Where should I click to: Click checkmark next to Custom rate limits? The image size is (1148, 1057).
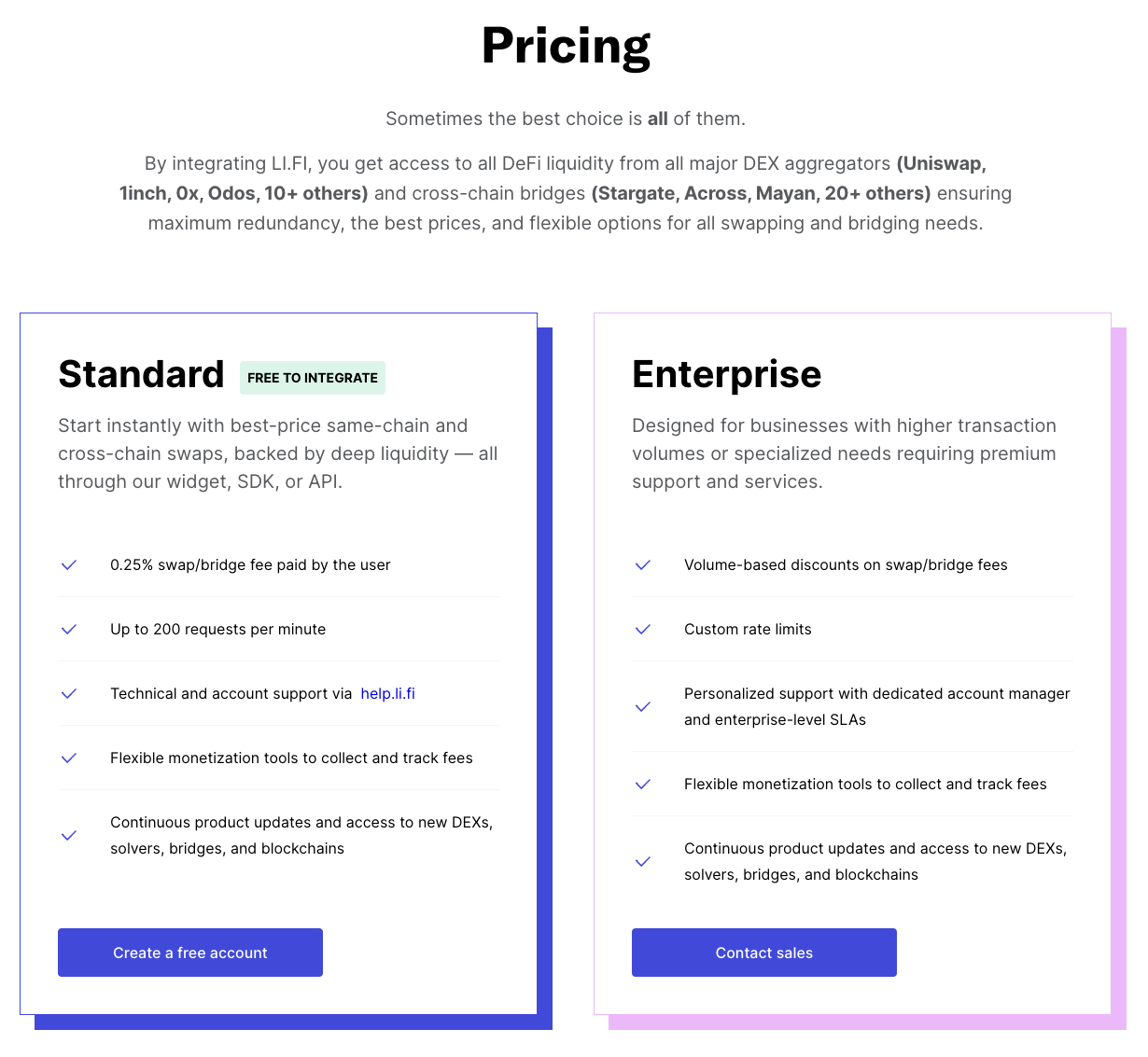[643, 630]
